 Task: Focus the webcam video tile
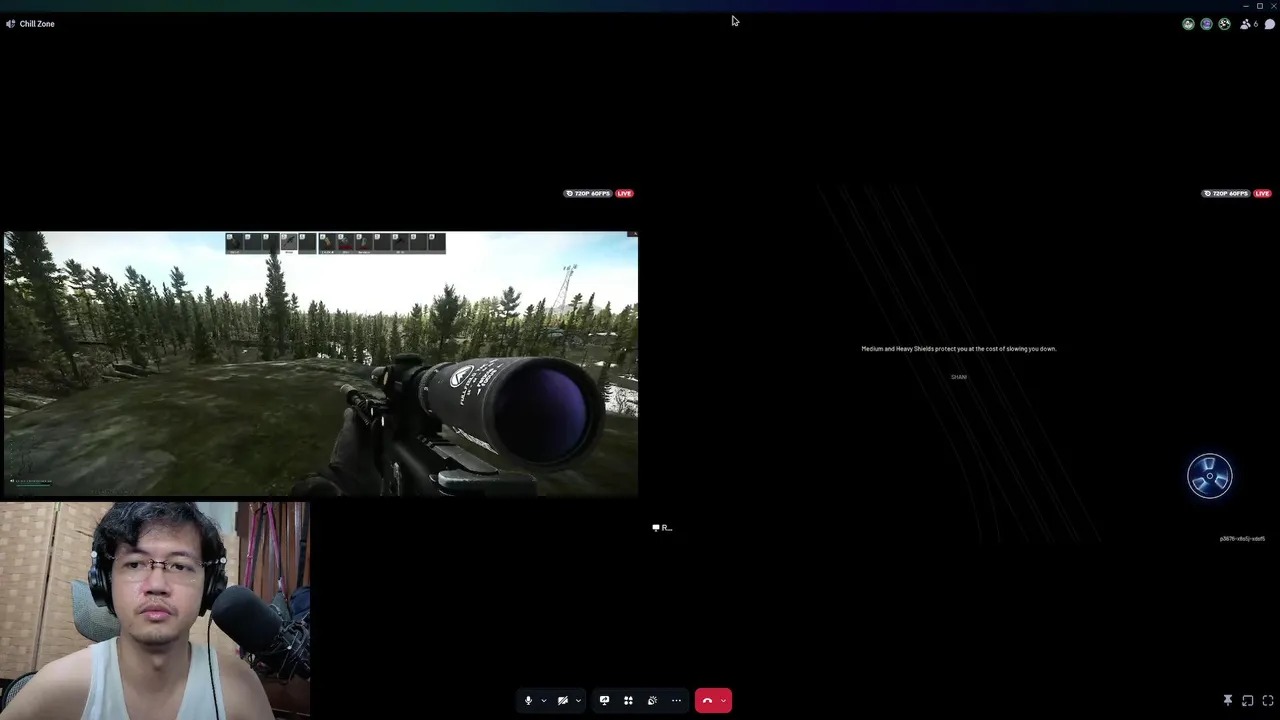[155, 610]
